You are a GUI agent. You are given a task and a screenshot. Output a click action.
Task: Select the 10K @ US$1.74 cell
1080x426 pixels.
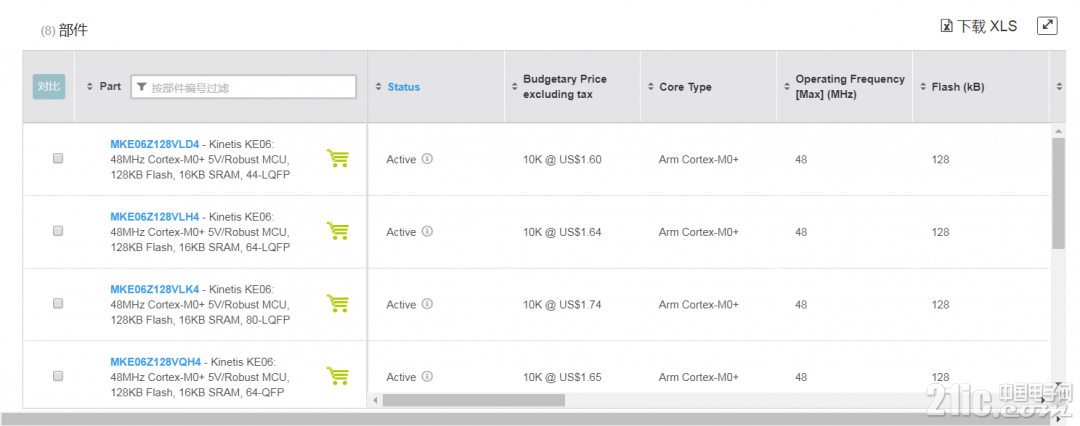click(562, 304)
